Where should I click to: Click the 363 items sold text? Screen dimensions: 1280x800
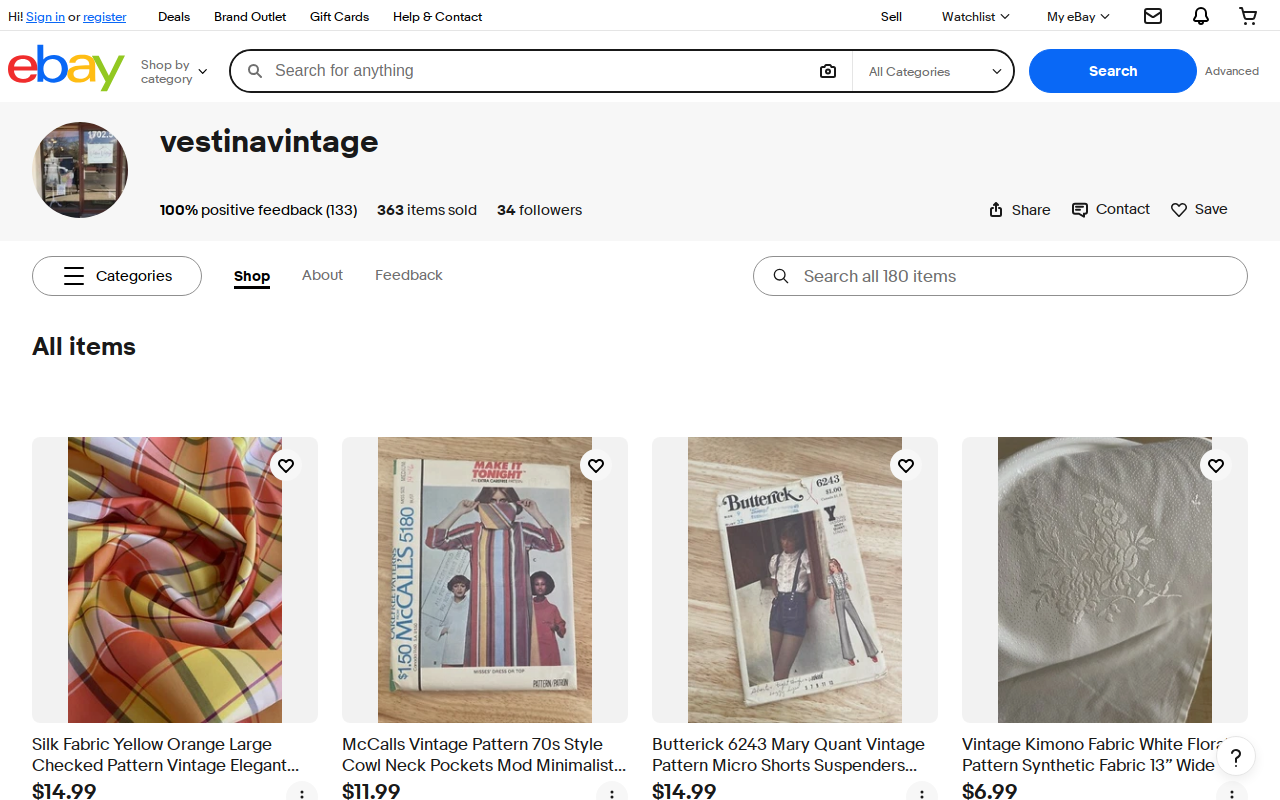point(427,210)
